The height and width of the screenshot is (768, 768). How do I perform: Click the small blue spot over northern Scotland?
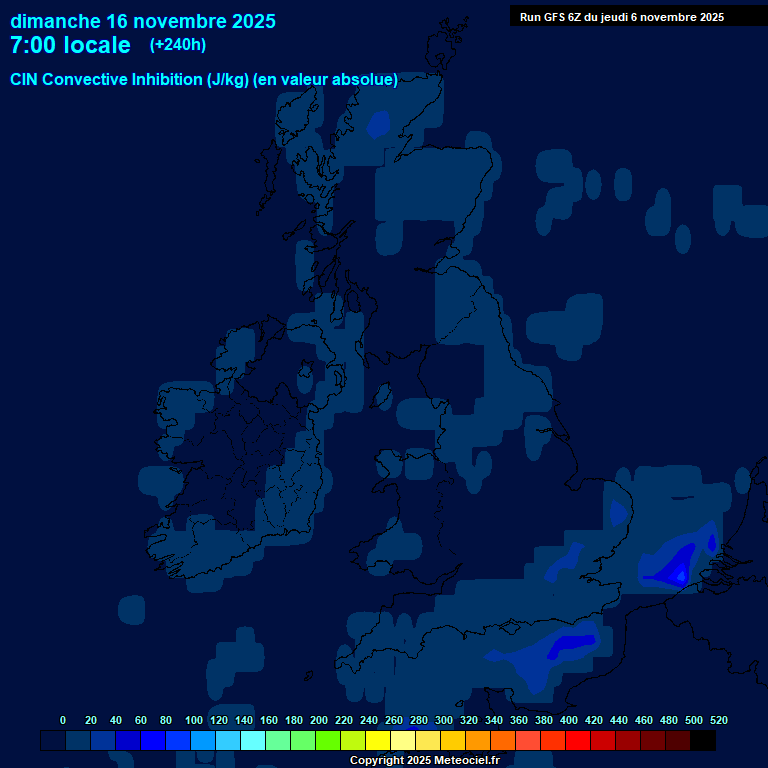378,123
